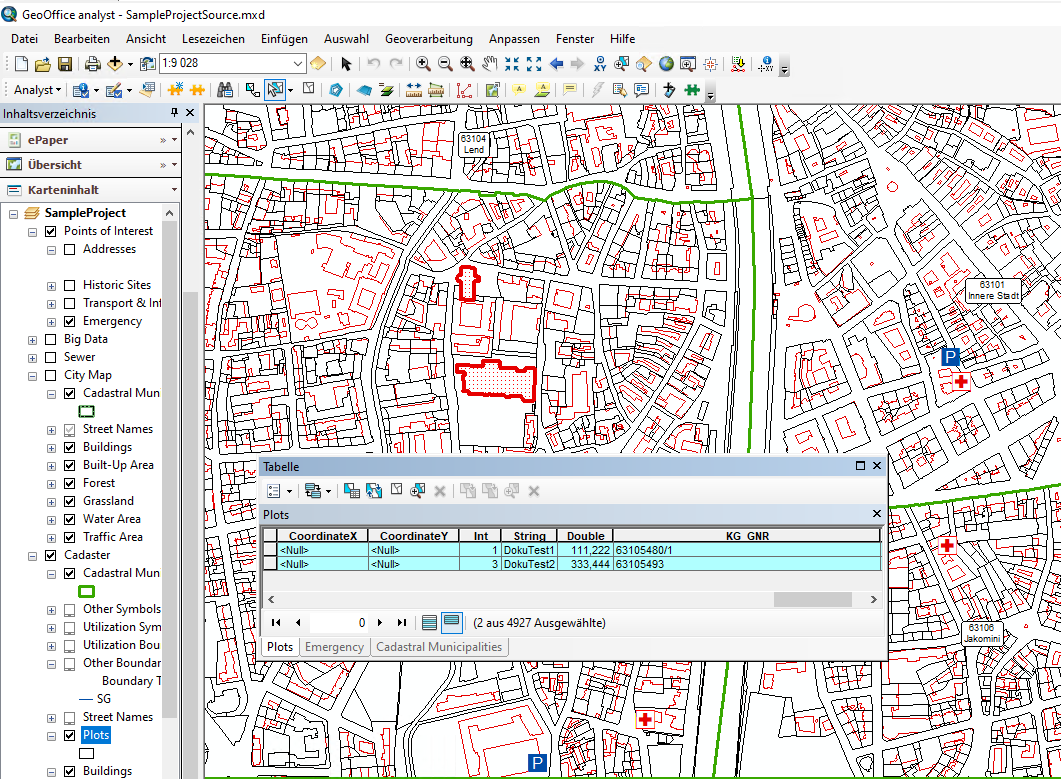Open the map scale dropdown
Image resolution: width=1061 pixels, height=779 pixels.
coord(299,64)
